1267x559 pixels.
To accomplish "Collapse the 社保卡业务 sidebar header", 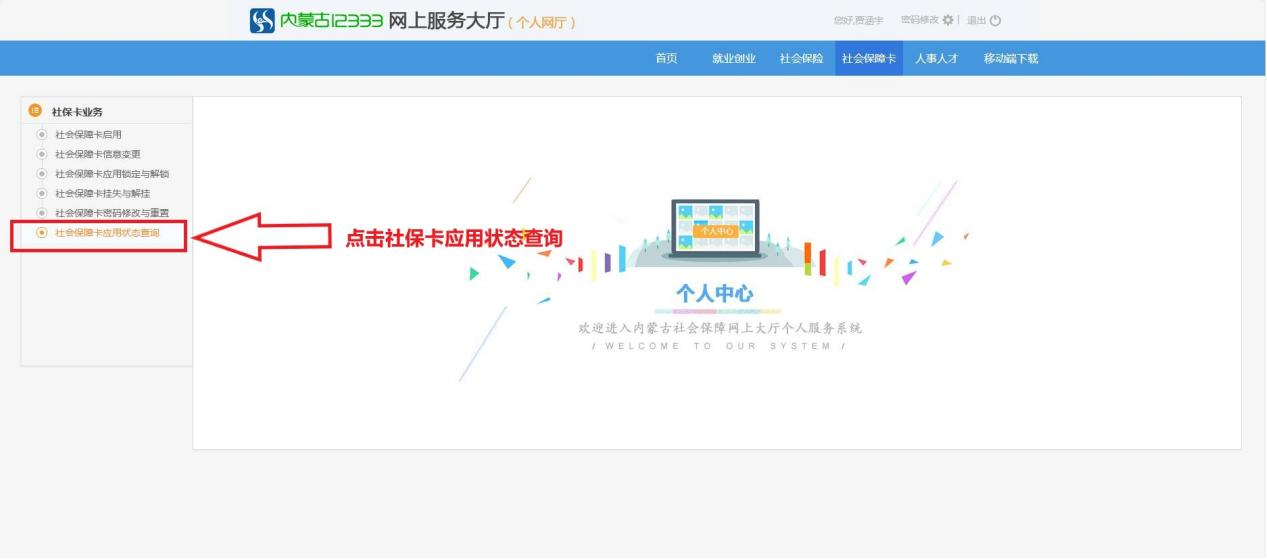I will (77, 112).
